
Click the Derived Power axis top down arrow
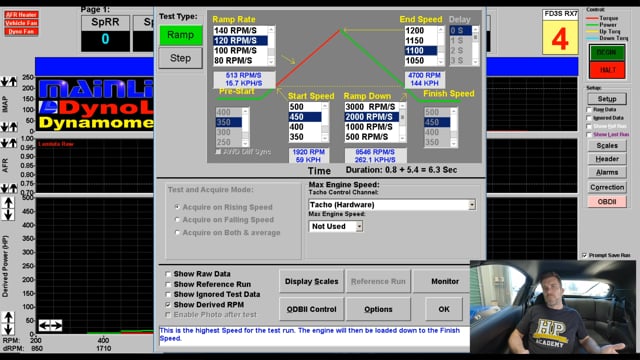[x=8, y=214]
